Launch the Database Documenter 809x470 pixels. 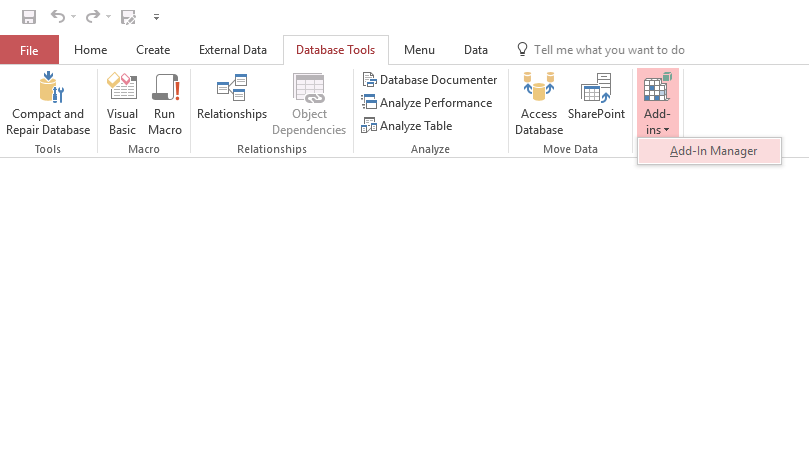[x=429, y=80]
